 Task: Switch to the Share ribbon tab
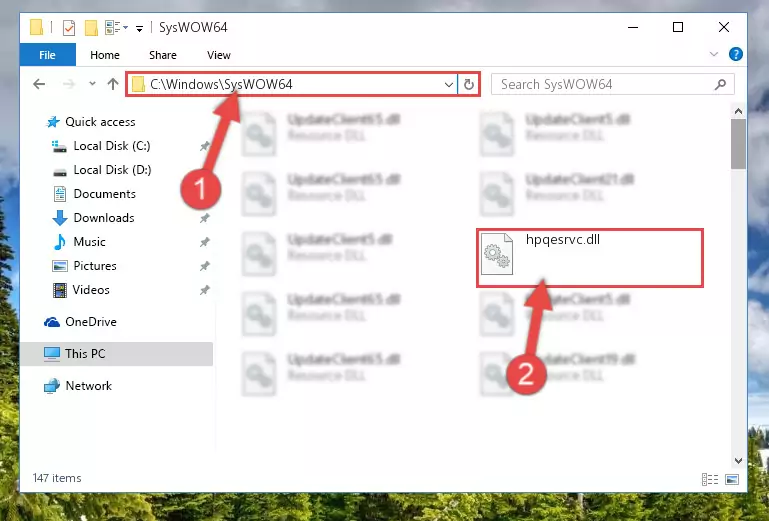pos(163,55)
